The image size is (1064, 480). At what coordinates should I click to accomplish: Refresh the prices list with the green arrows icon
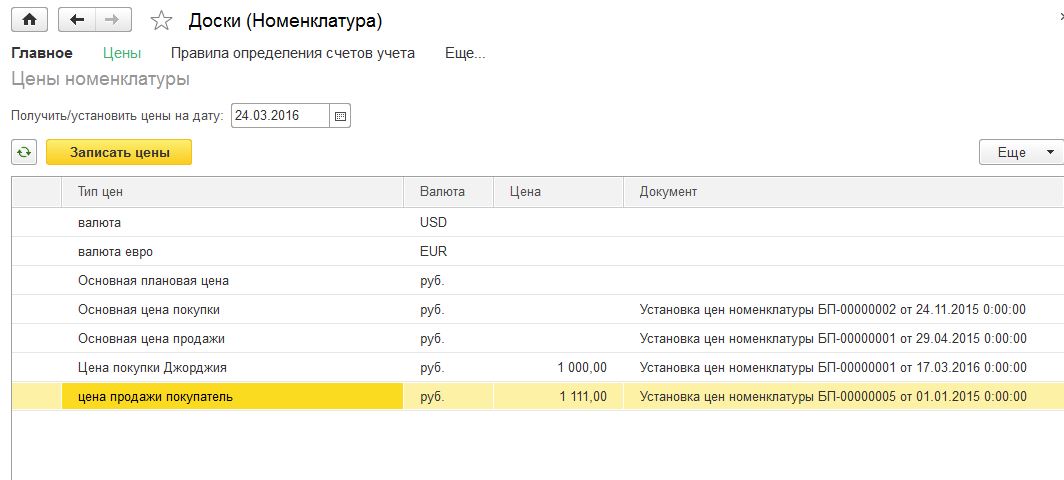24,152
